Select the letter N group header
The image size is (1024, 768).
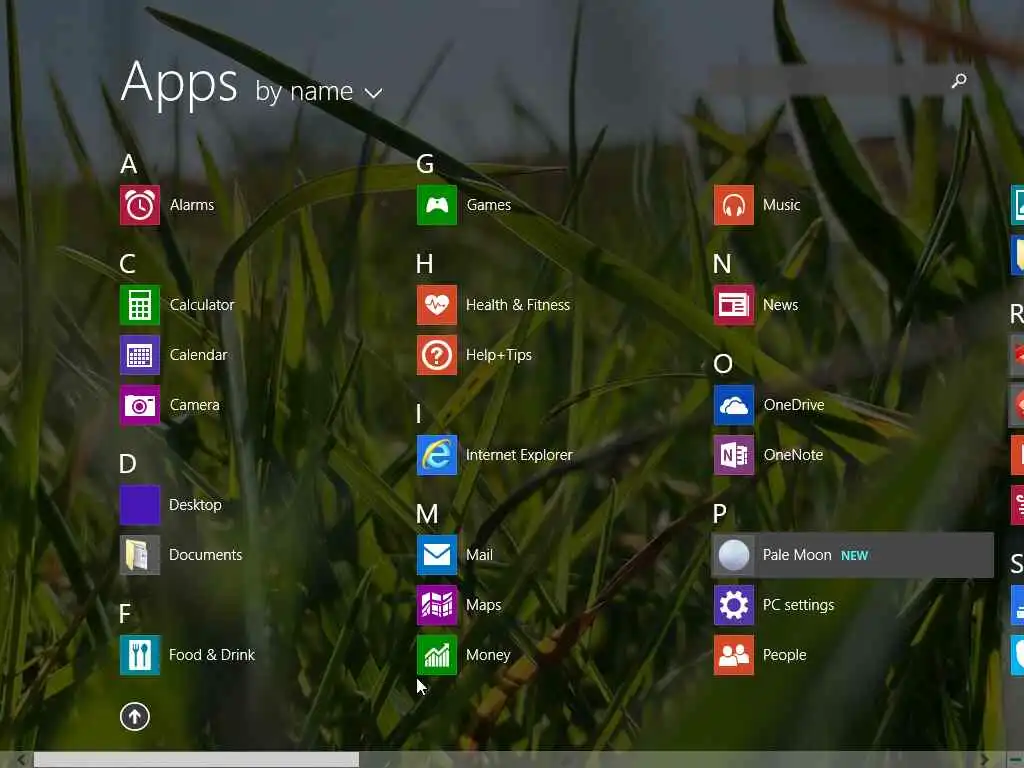[x=722, y=264]
